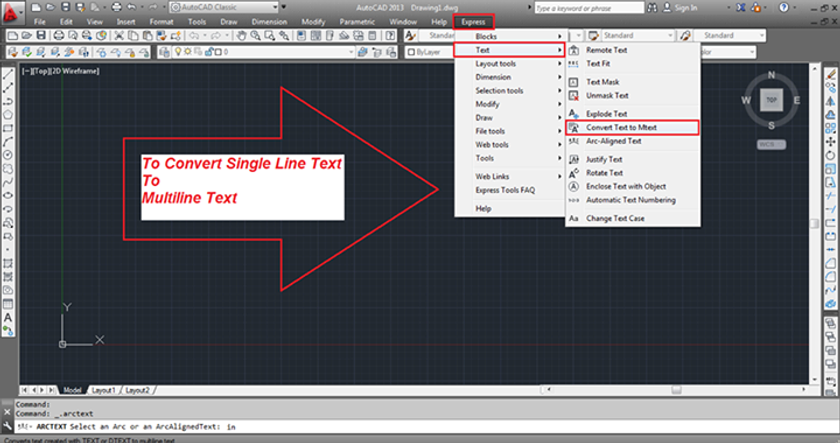
Task: Click the Help question mark toolbar icon
Action: coord(391,36)
